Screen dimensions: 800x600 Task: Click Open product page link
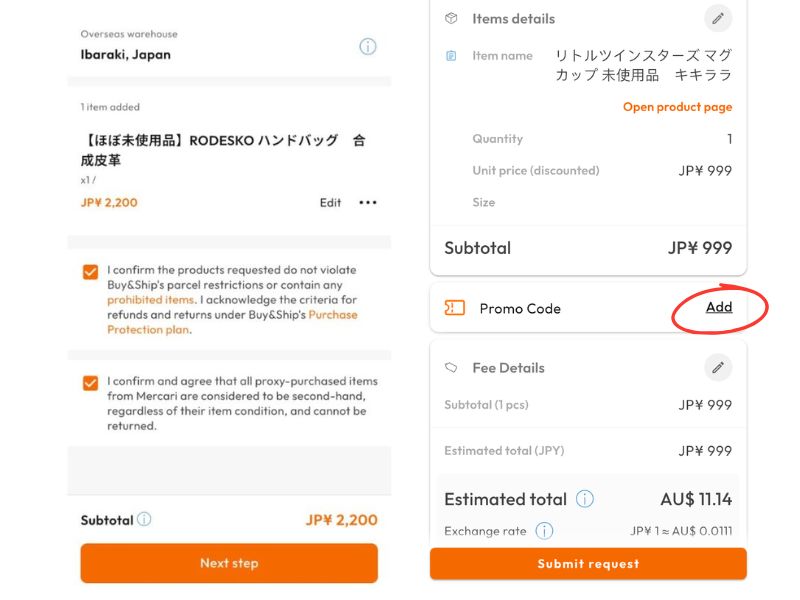coord(677,107)
